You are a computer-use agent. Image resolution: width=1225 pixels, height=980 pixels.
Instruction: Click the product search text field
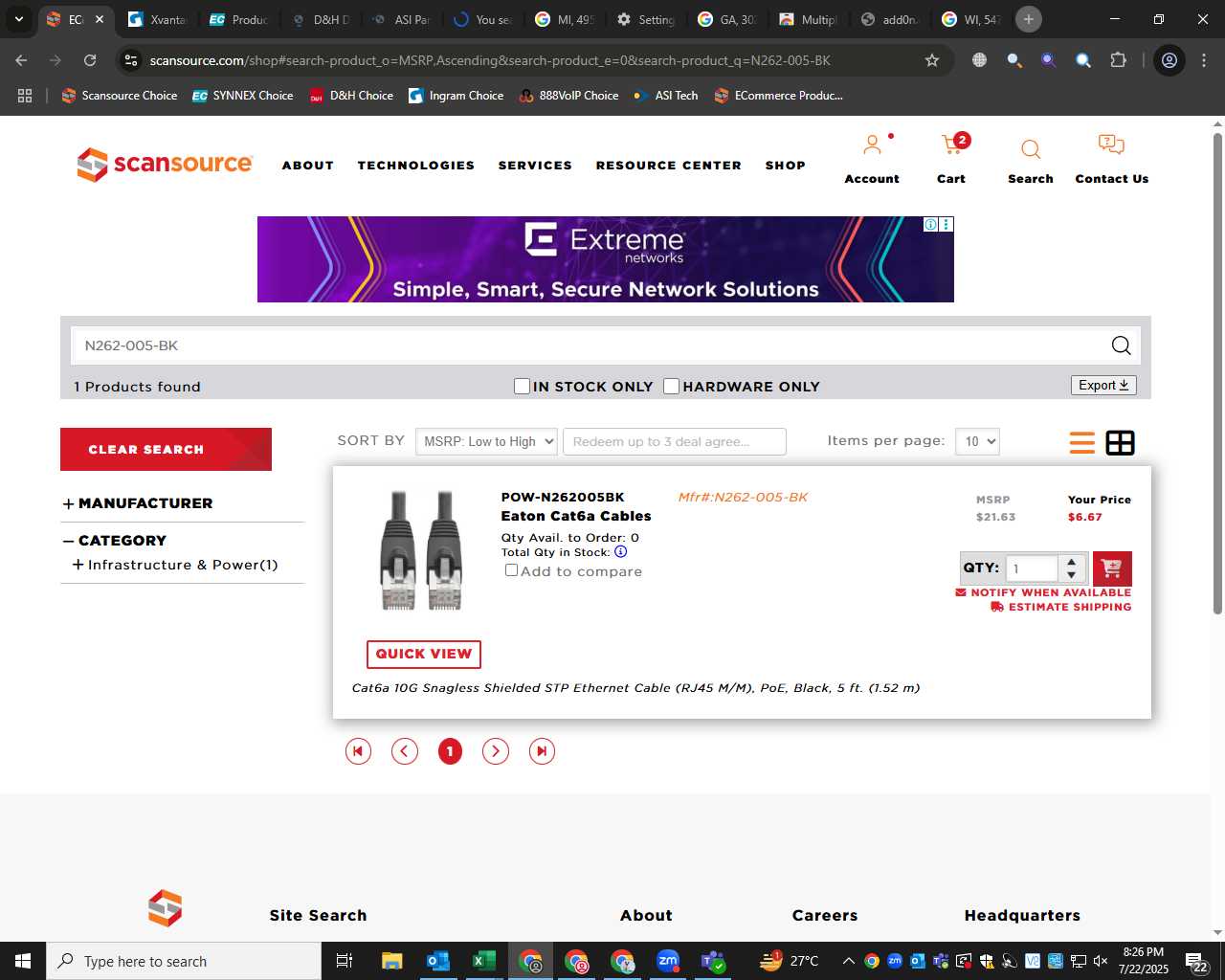[589, 345]
